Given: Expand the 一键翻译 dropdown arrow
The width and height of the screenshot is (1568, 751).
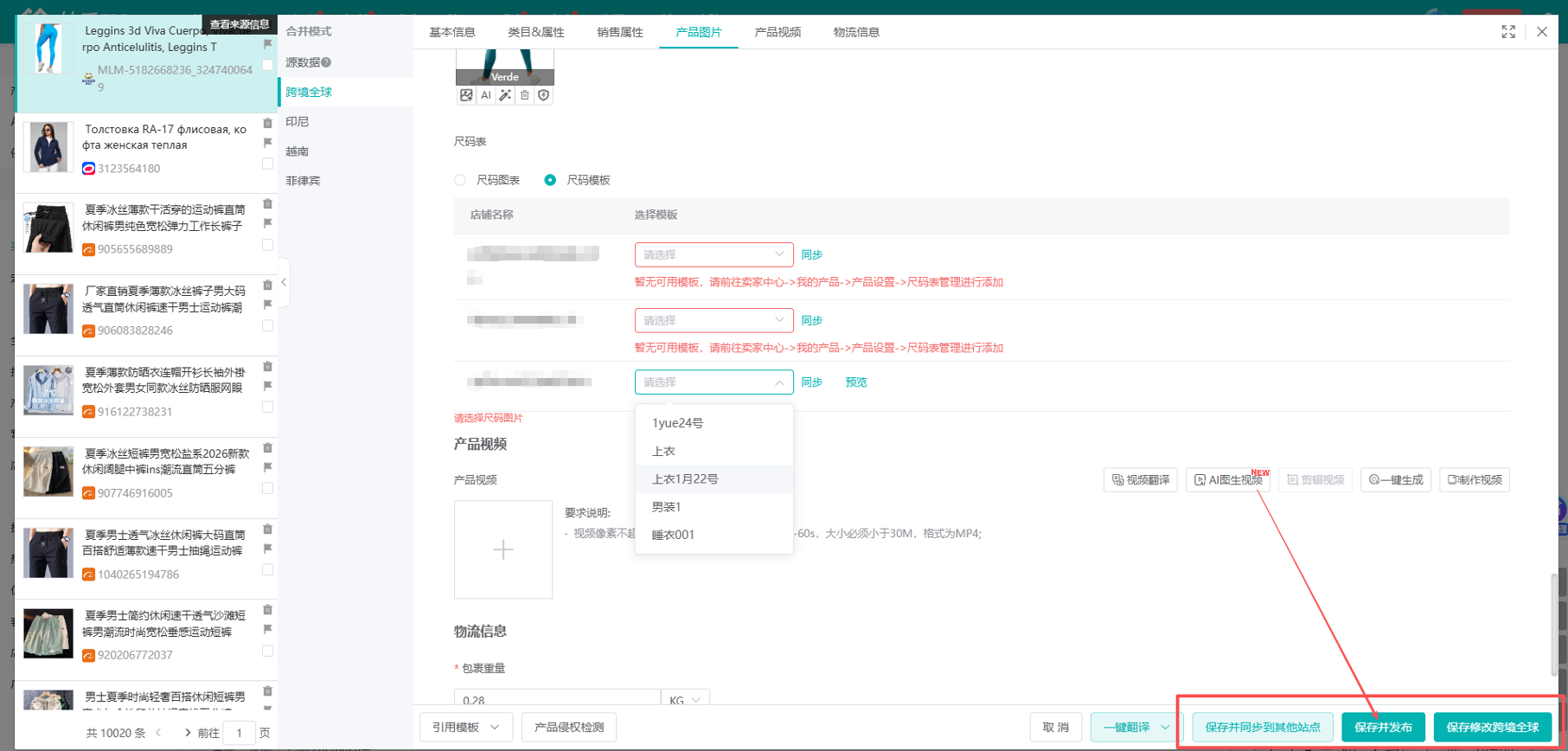Looking at the screenshot, I should [1165, 727].
